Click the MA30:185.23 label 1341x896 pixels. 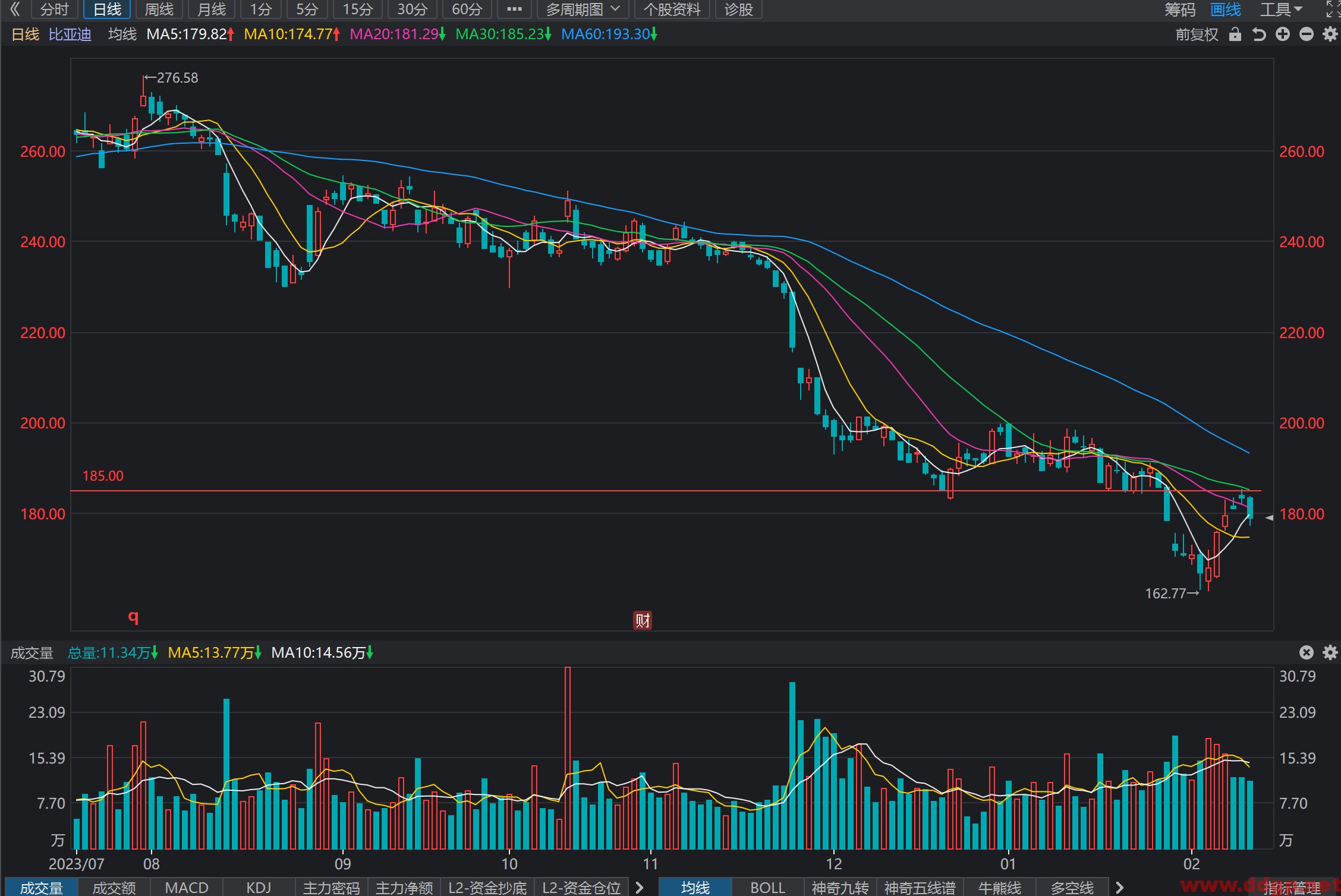point(503,34)
